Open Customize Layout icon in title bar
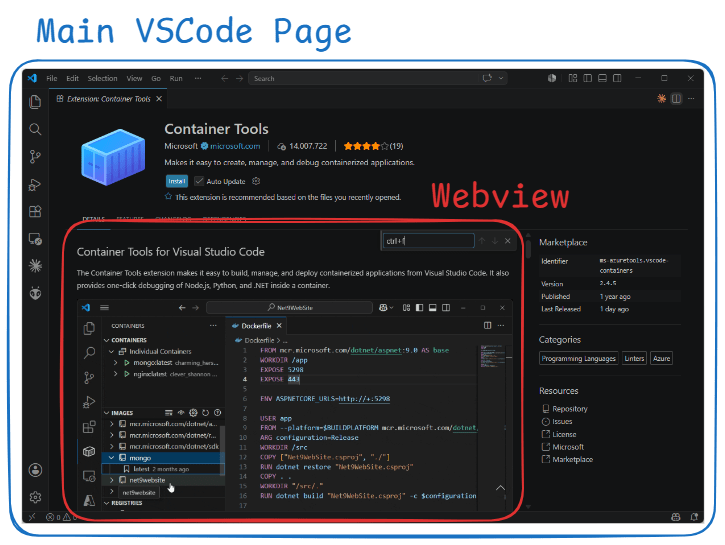This screenshot has width=725, height=545. pyautogui.click(x=573, y=78)
